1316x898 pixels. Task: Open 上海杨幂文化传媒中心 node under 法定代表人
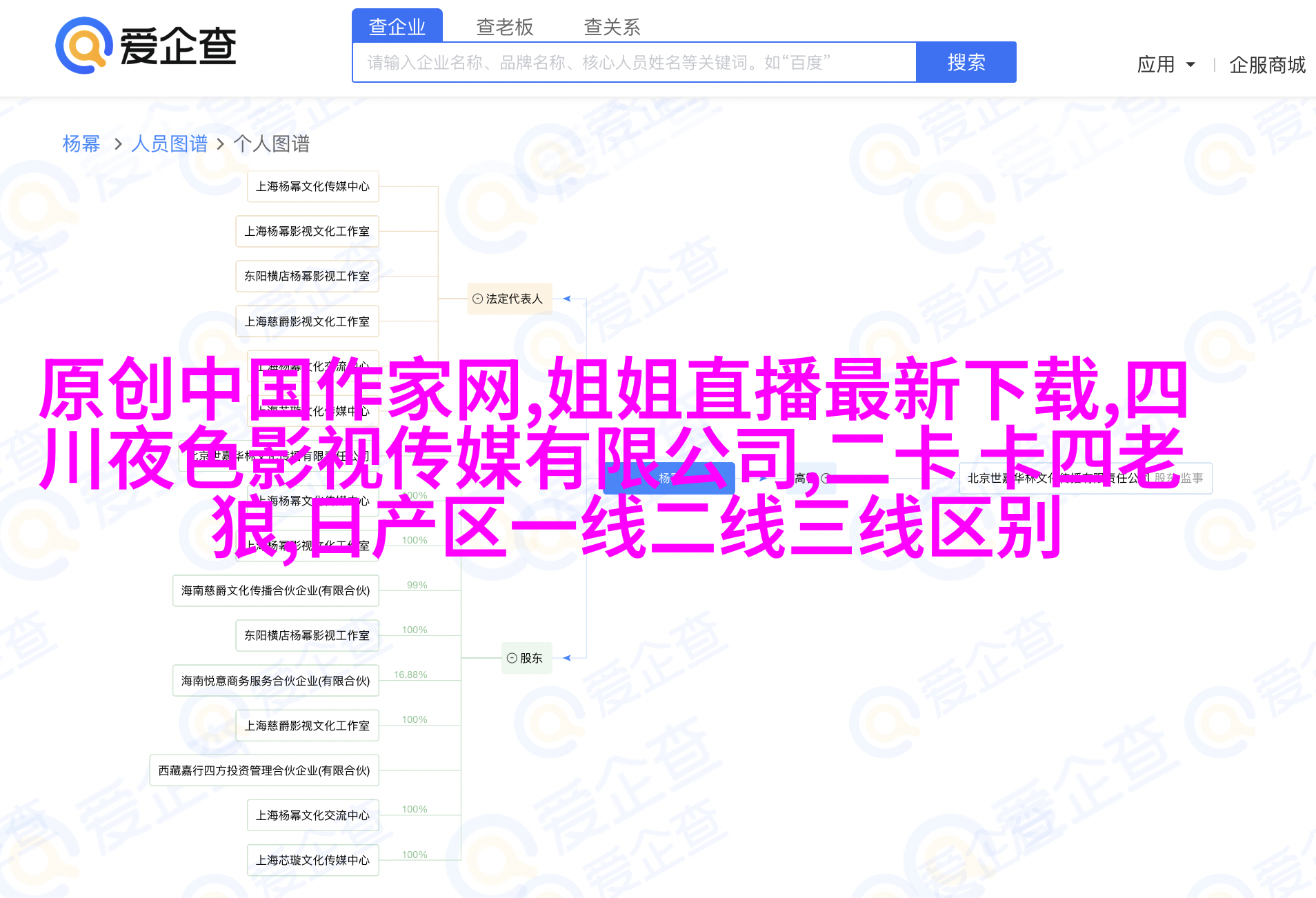click(313, 186)
